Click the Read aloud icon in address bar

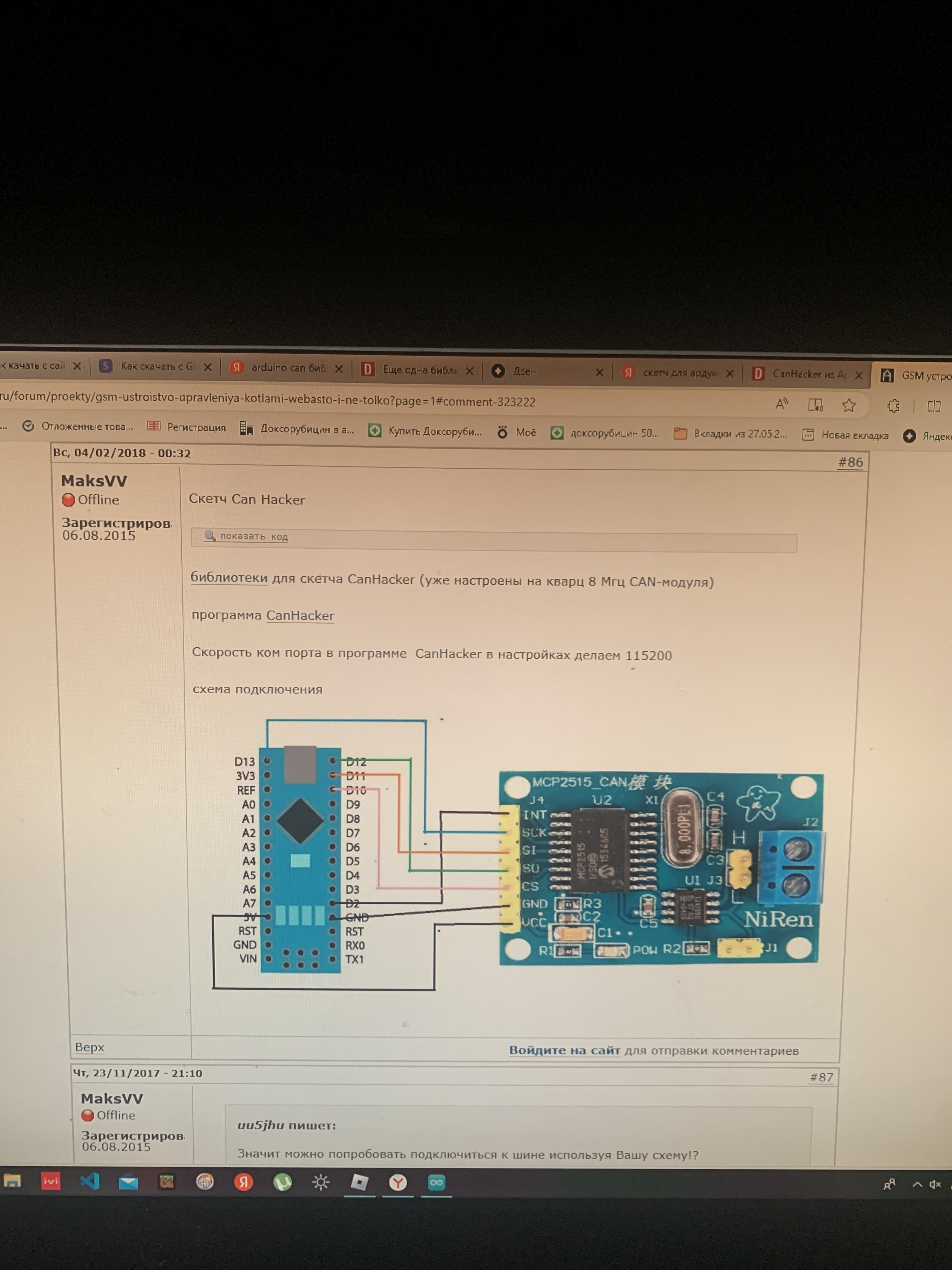(782, 404)
